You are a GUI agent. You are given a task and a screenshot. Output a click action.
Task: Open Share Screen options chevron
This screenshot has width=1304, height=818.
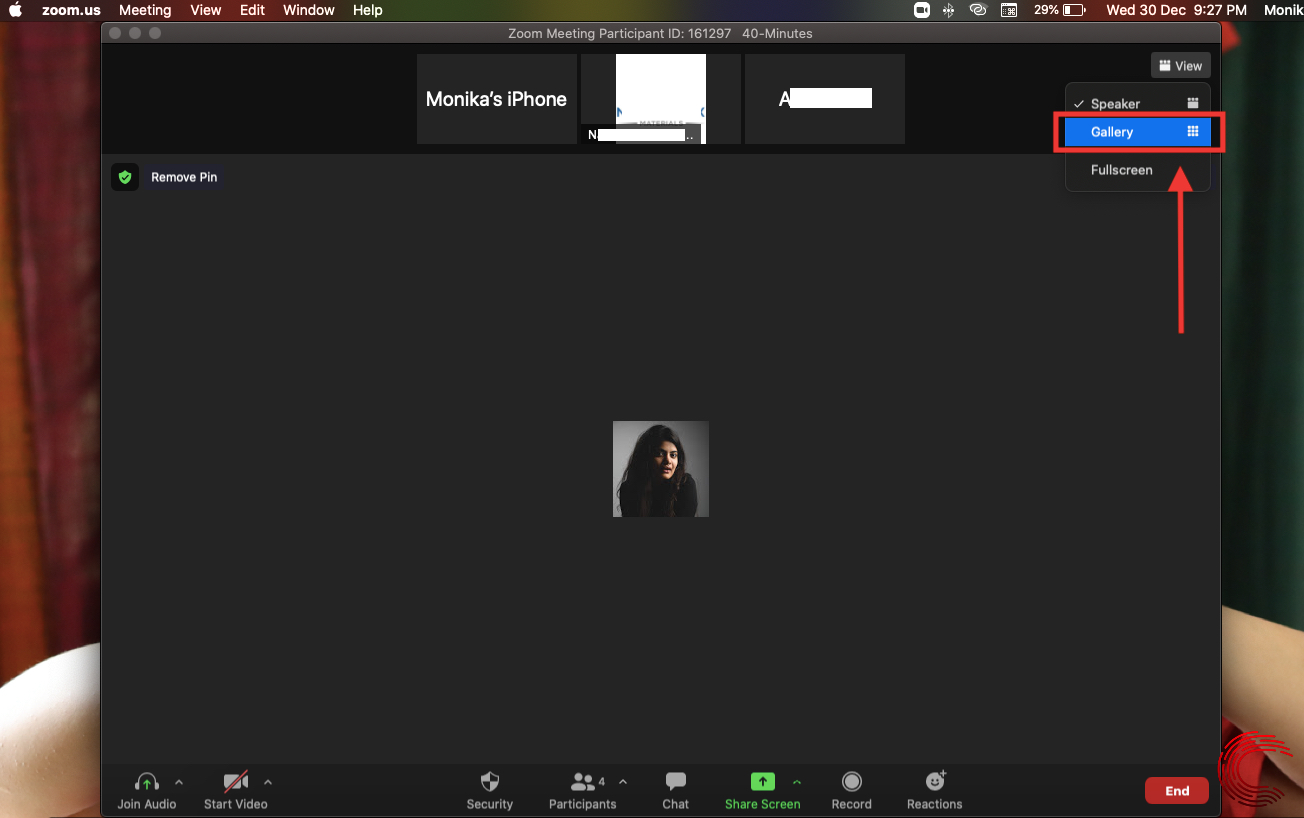click(x=797, y=784)
